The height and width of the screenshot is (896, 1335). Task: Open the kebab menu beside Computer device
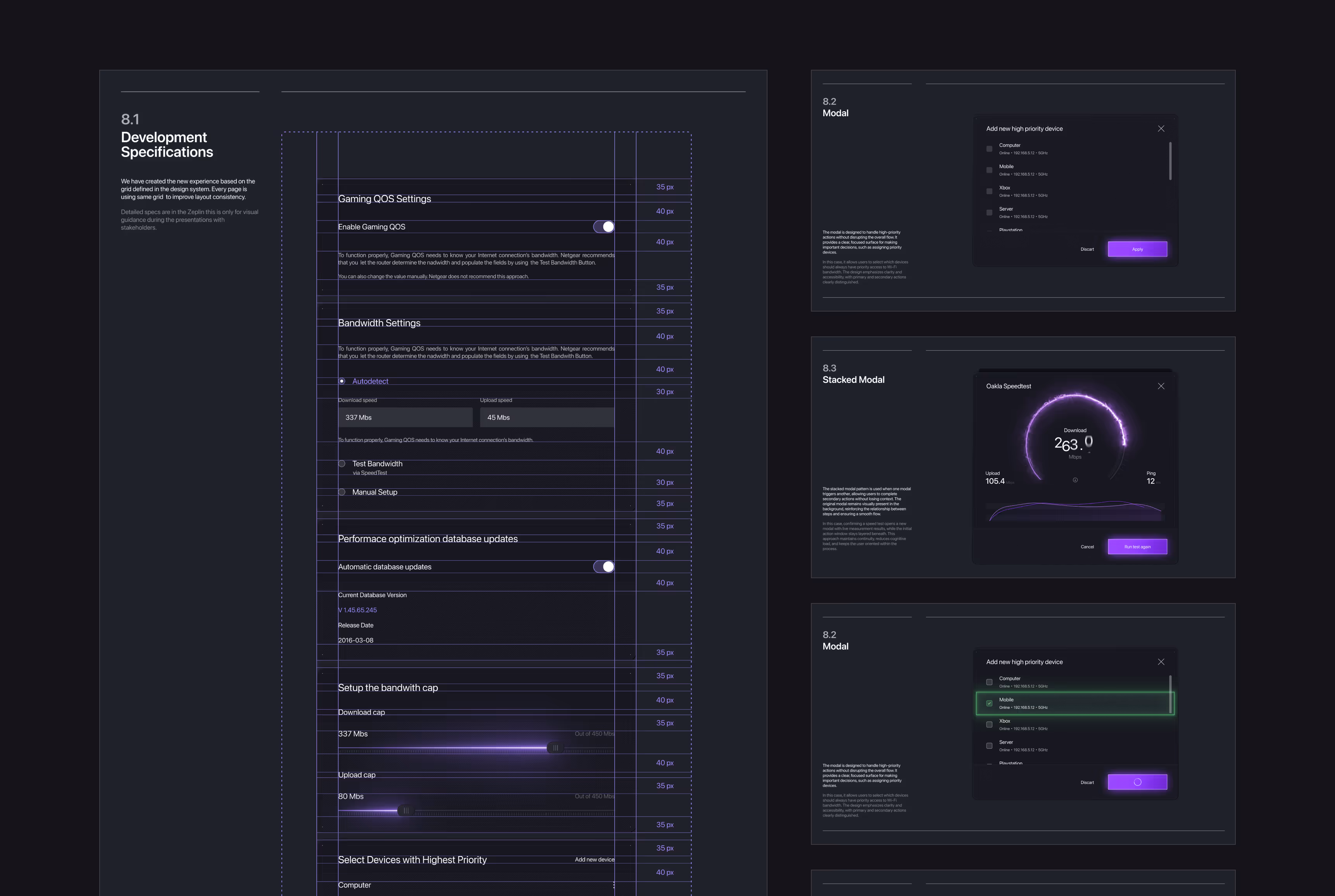pyautogui.click(x=614, y=885)
